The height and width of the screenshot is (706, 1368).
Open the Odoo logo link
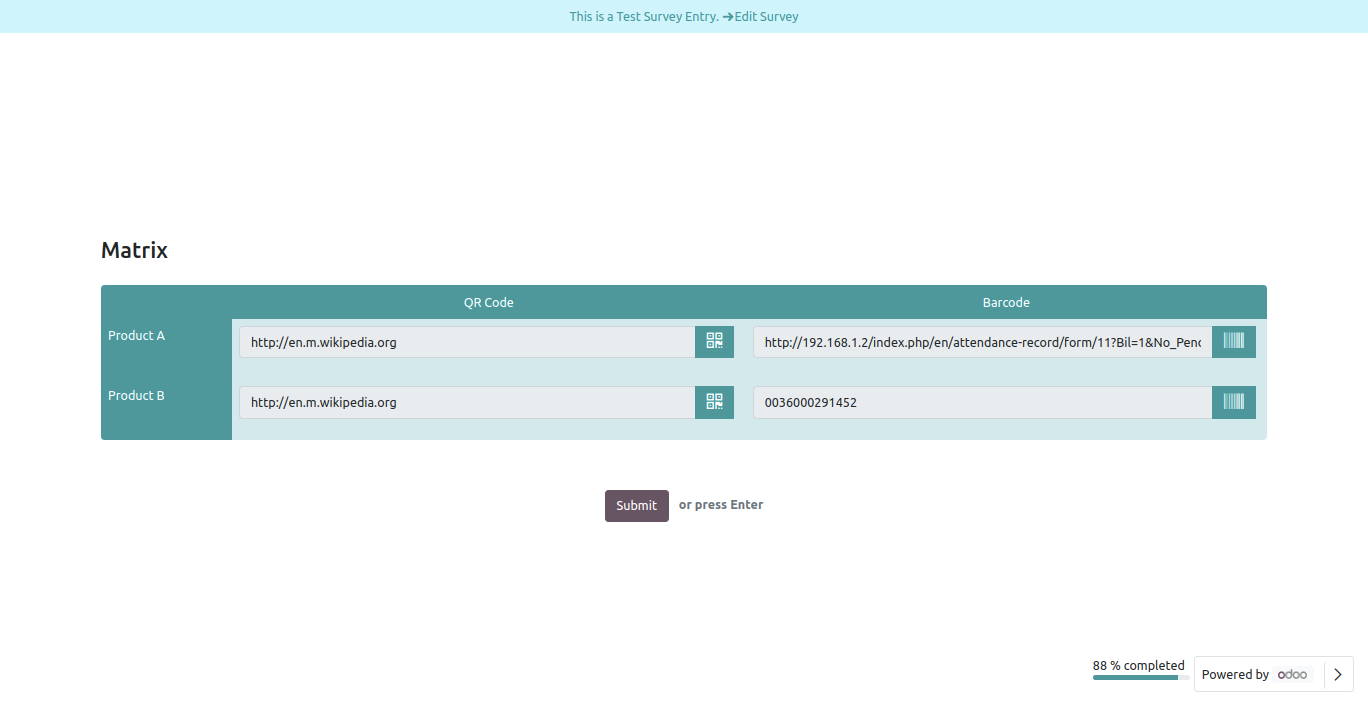1292,674
